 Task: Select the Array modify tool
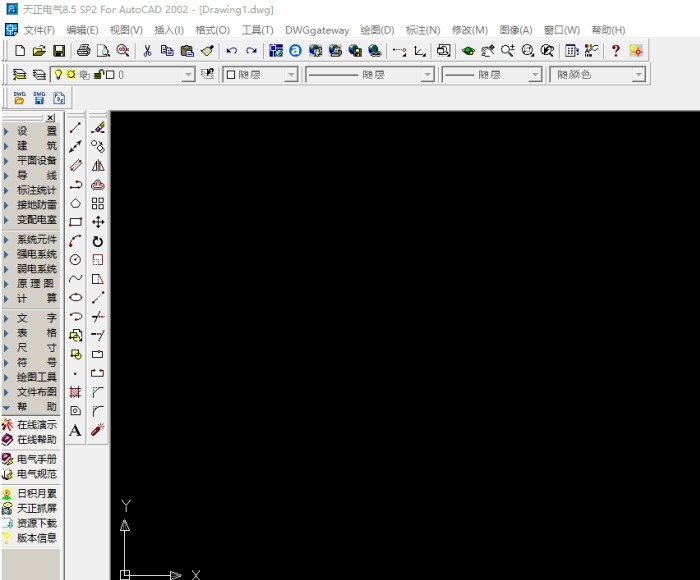coord(98,203)
